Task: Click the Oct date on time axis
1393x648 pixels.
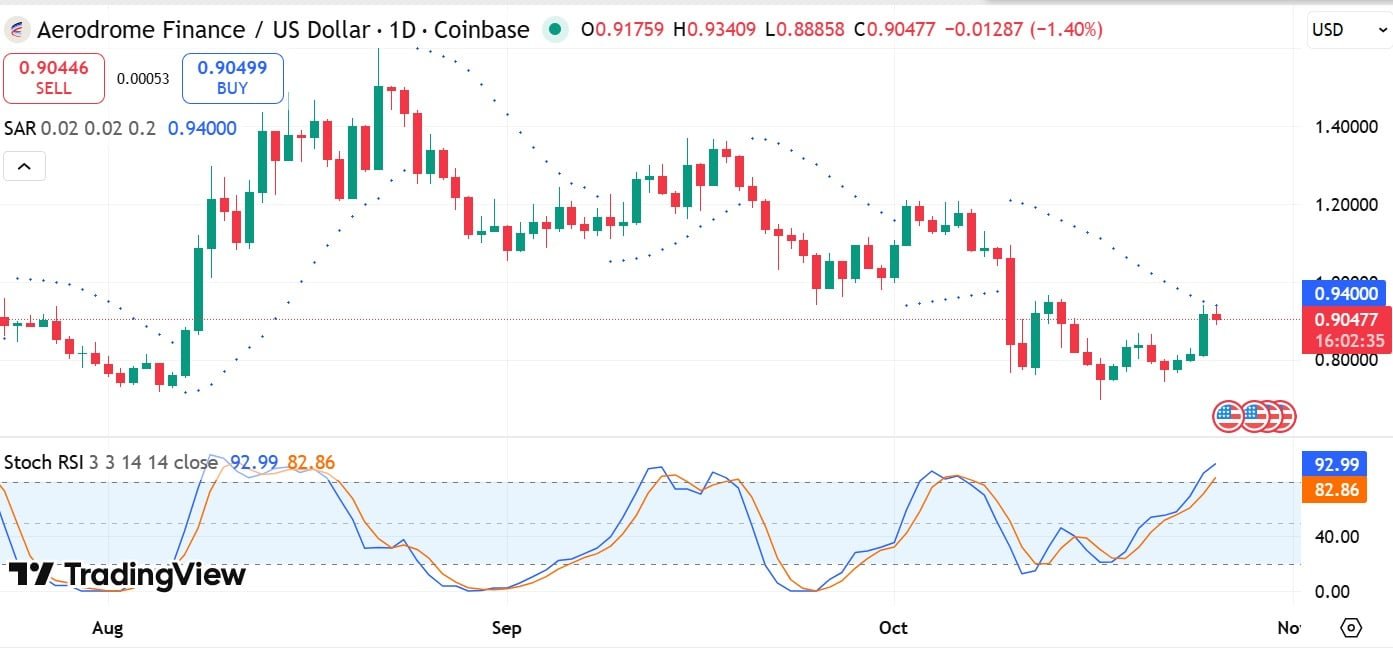Action: [x=892, y=628]
